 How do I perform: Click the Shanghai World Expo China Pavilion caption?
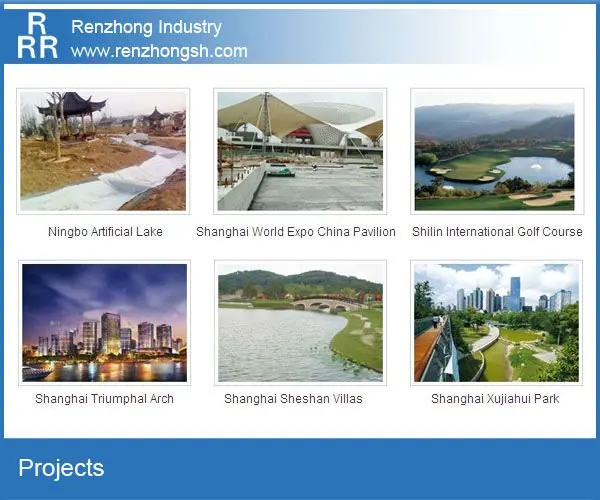coord(296,232)
